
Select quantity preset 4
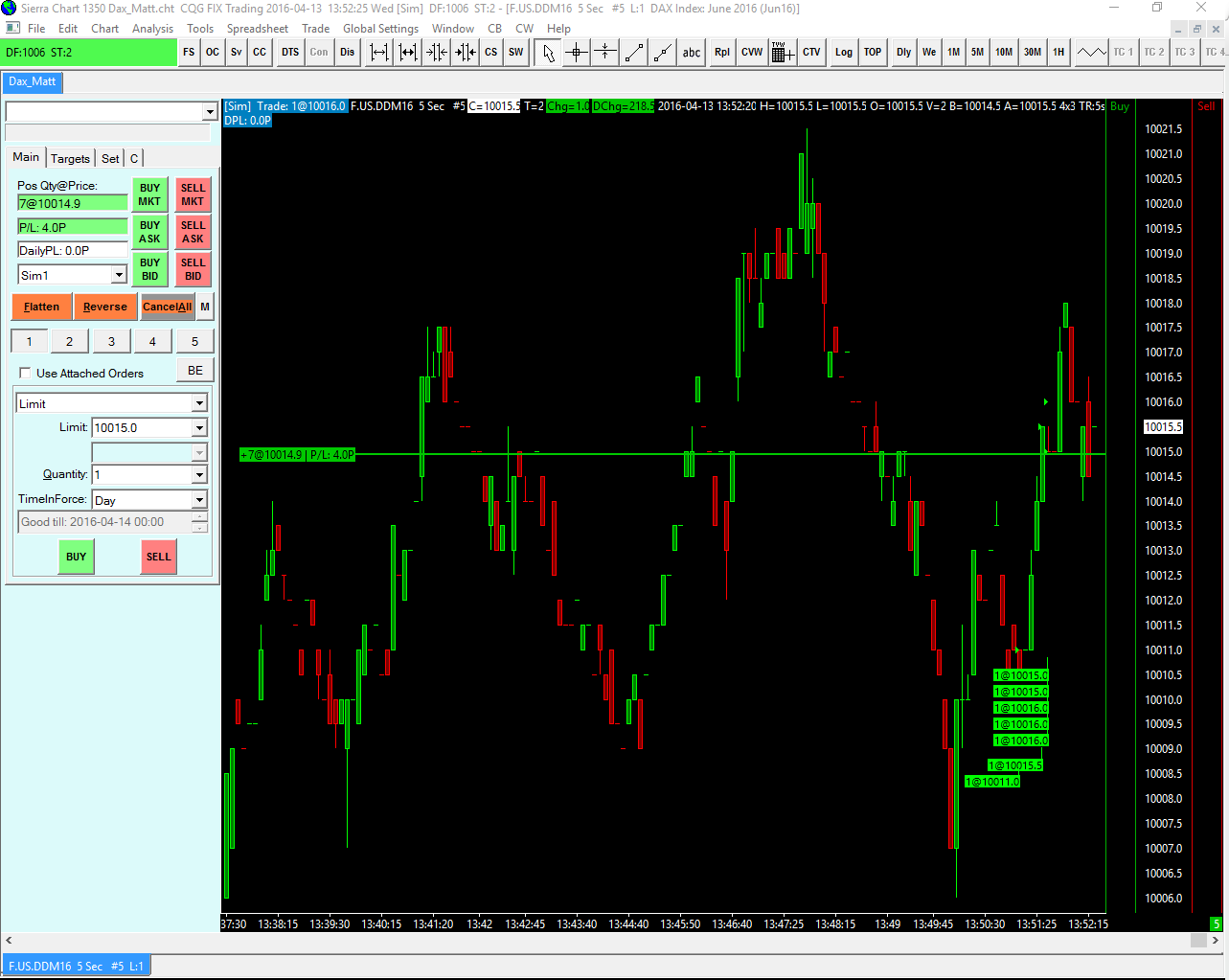pos(152,341)
